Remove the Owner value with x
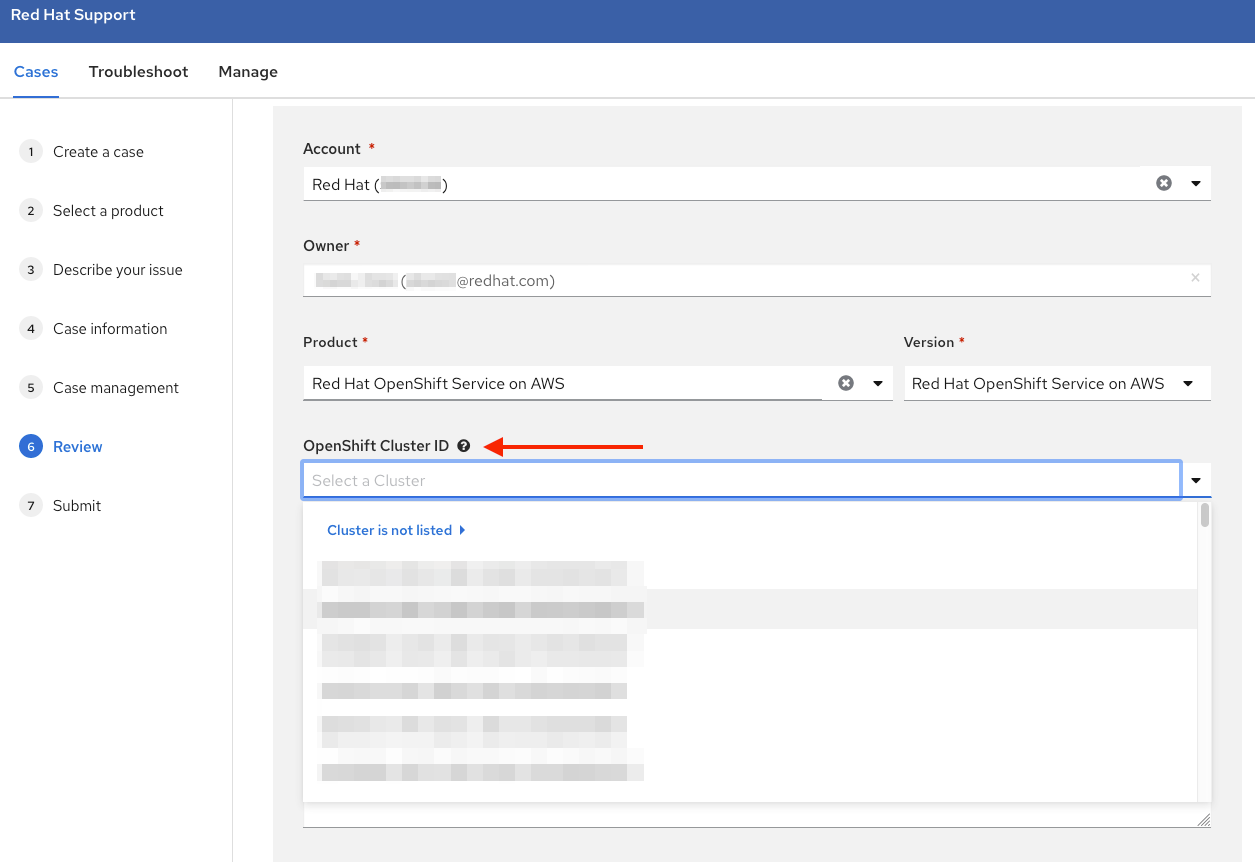Image resolution: width=1255 pixels, height=862 pixels. click(x=1195, y=278)
